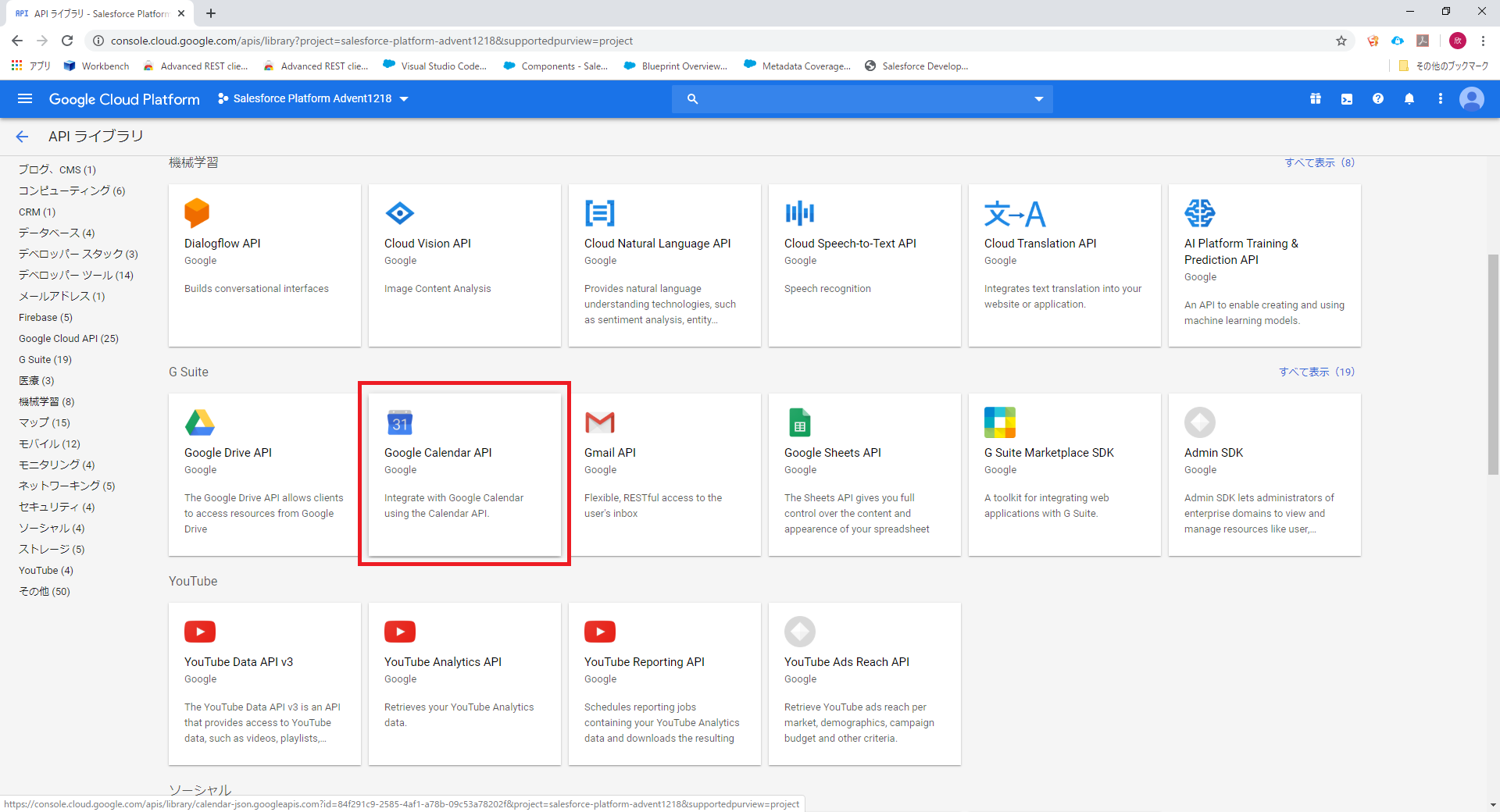Screen dimensions: 1500x812
Task: Open a new browser tab
Action: [x=211, y=13]
